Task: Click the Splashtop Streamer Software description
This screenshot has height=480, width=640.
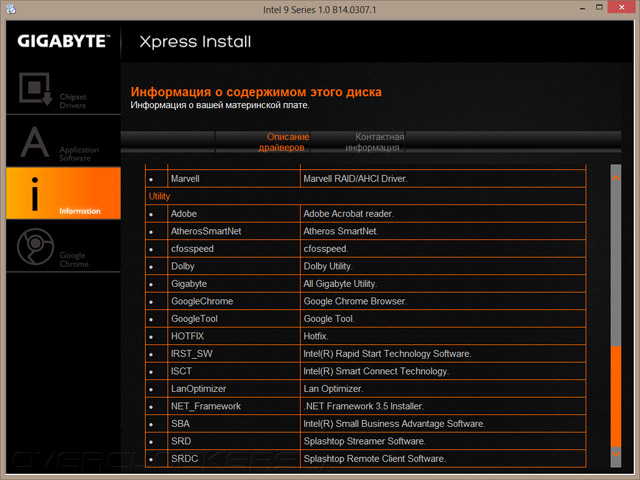Action: [x=364, y=442]
